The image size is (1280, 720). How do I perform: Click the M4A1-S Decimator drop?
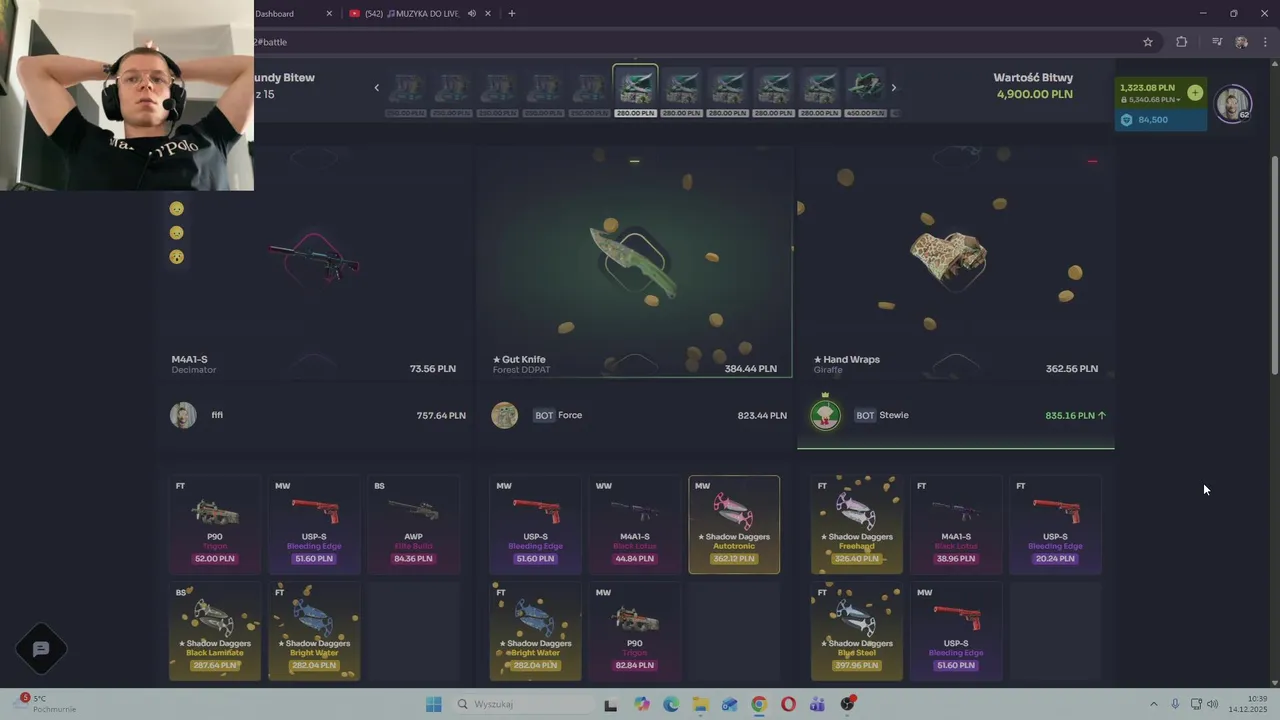[x=314, y=262]
